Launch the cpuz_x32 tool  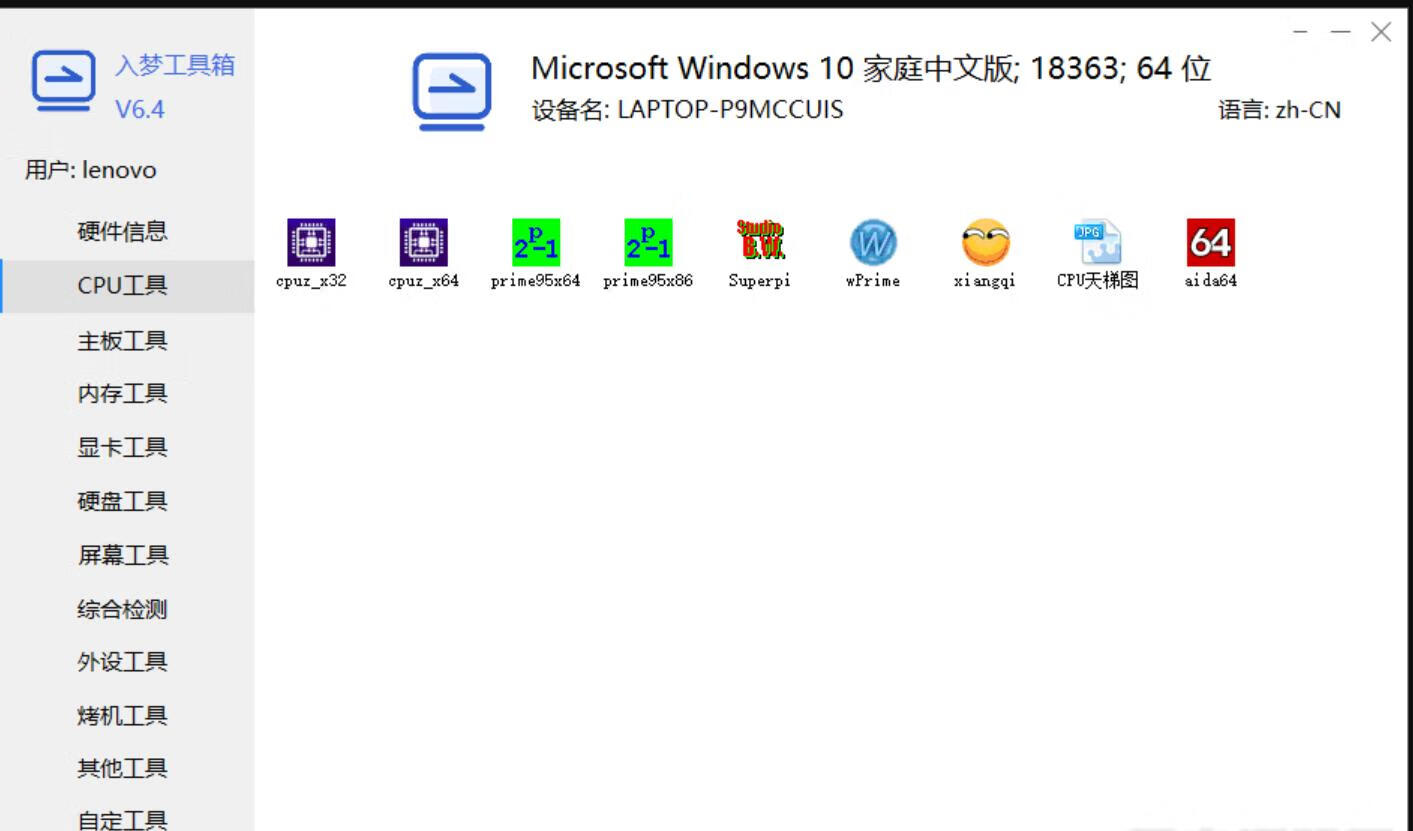pyautogui.click(x=311, y=254)
